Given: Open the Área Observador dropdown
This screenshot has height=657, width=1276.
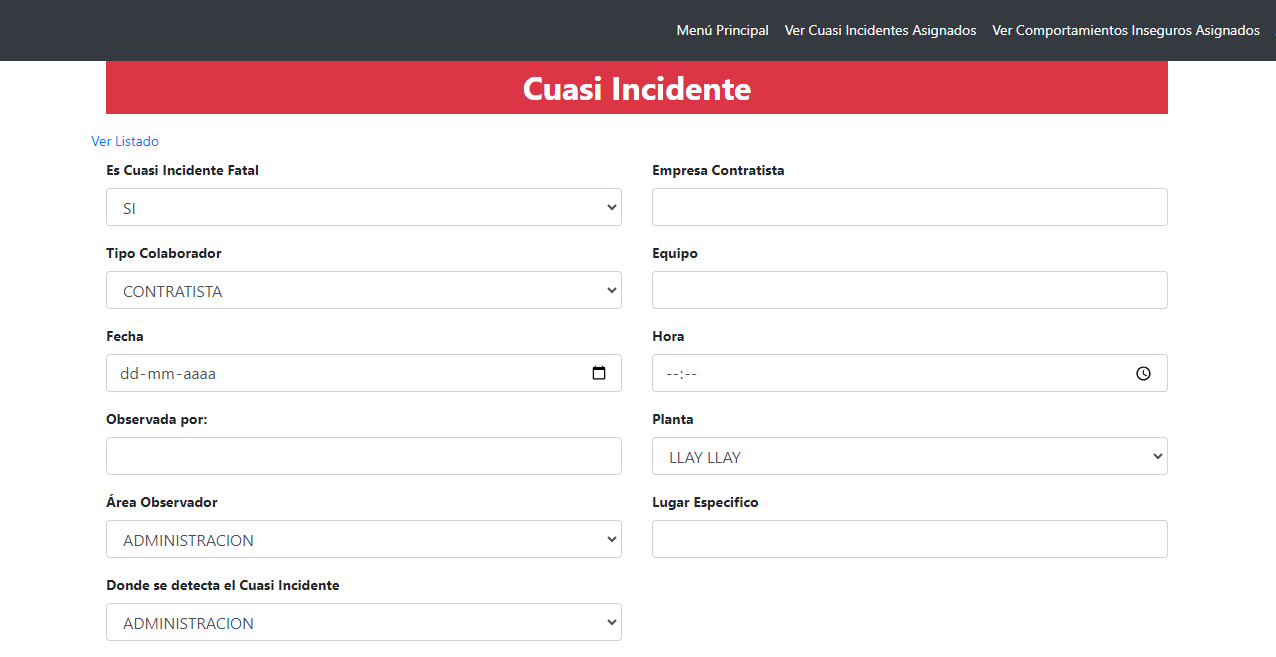Looking at the screenshot, I should coord(363,538).
